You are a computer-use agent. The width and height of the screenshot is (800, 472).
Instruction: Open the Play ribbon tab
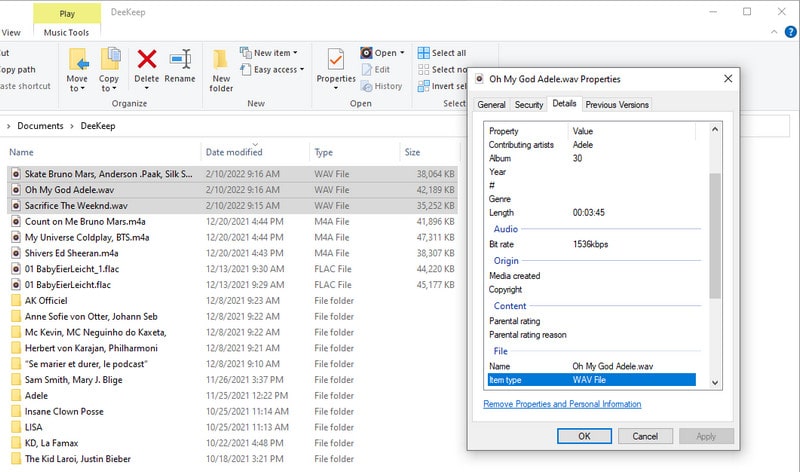pyautogui.click(x=67, y=14)
